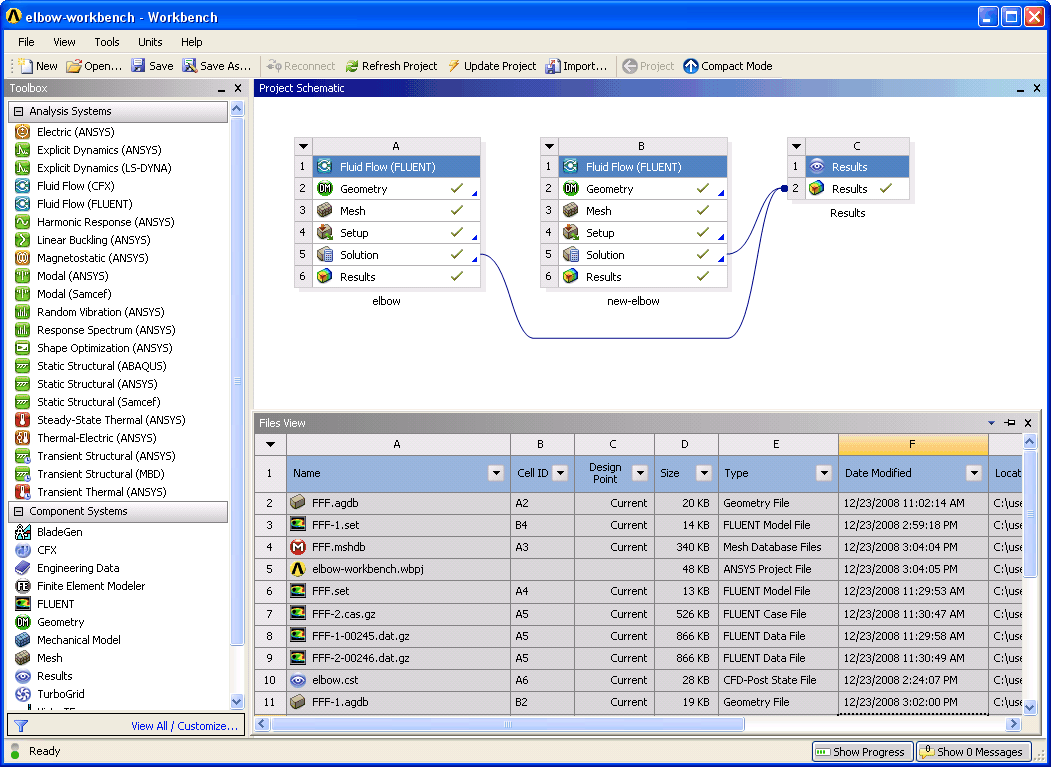Click the Refresh Project icon
Image resolution: width=1051 pixels, height=767 pixels.
click(x=352, y=66)
